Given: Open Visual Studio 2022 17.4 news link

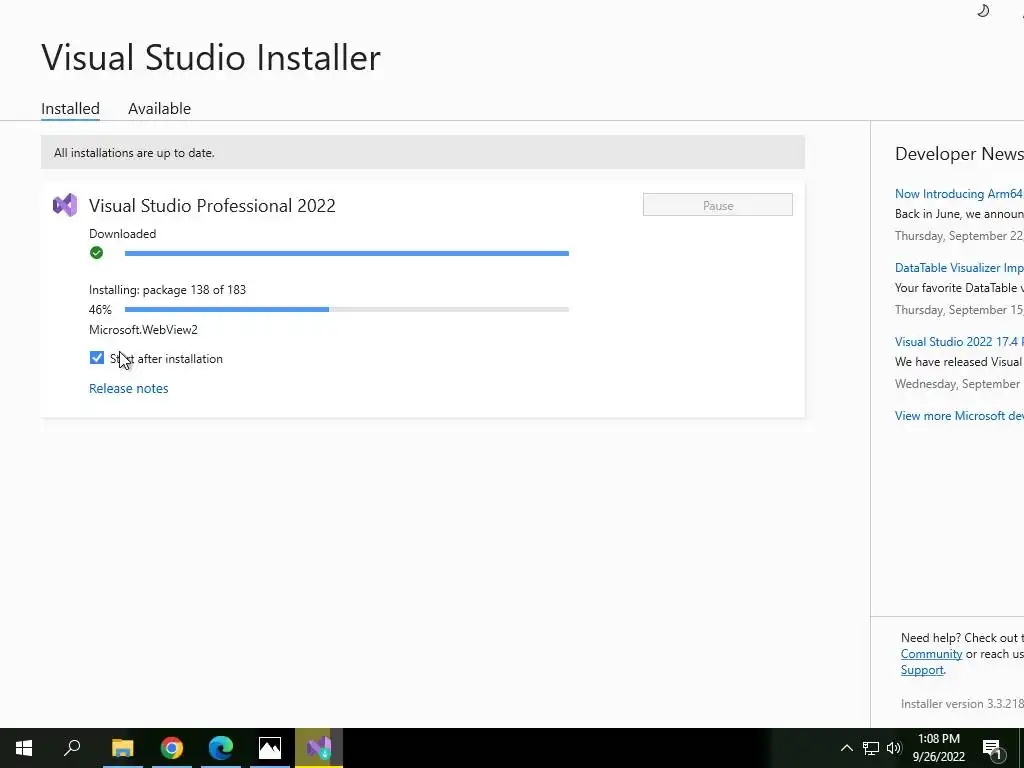Looking at the screenshot, I should (x=959, y=342).
